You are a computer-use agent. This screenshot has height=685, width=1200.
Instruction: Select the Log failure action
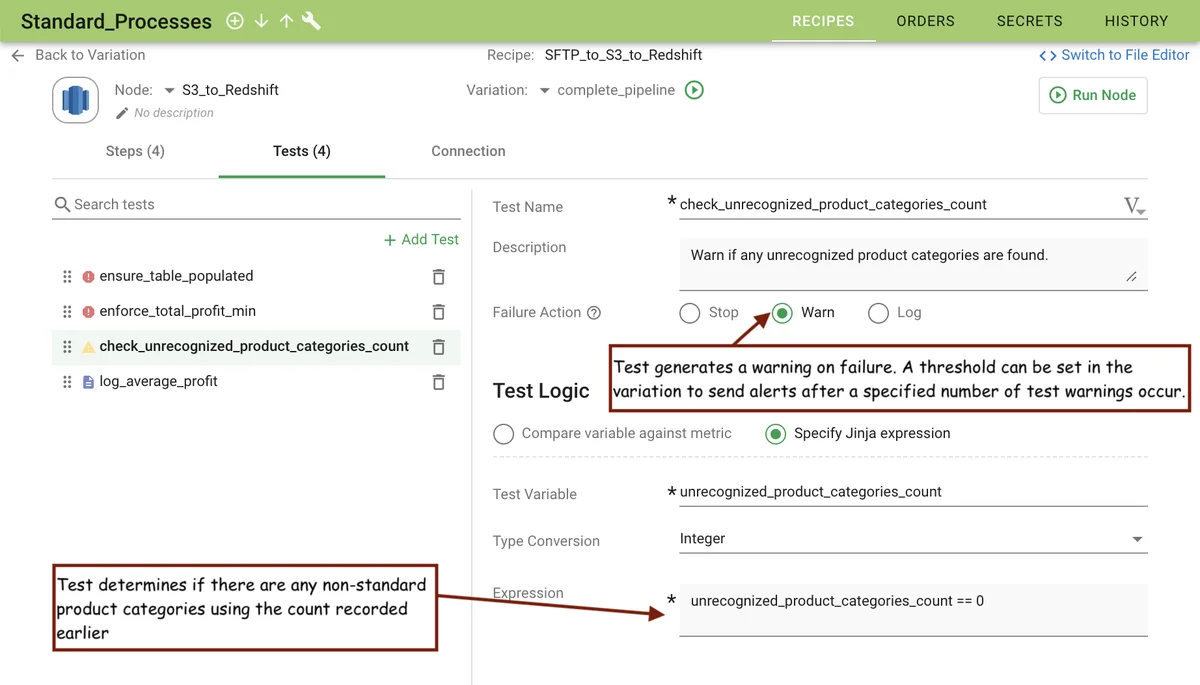[878, 313]
